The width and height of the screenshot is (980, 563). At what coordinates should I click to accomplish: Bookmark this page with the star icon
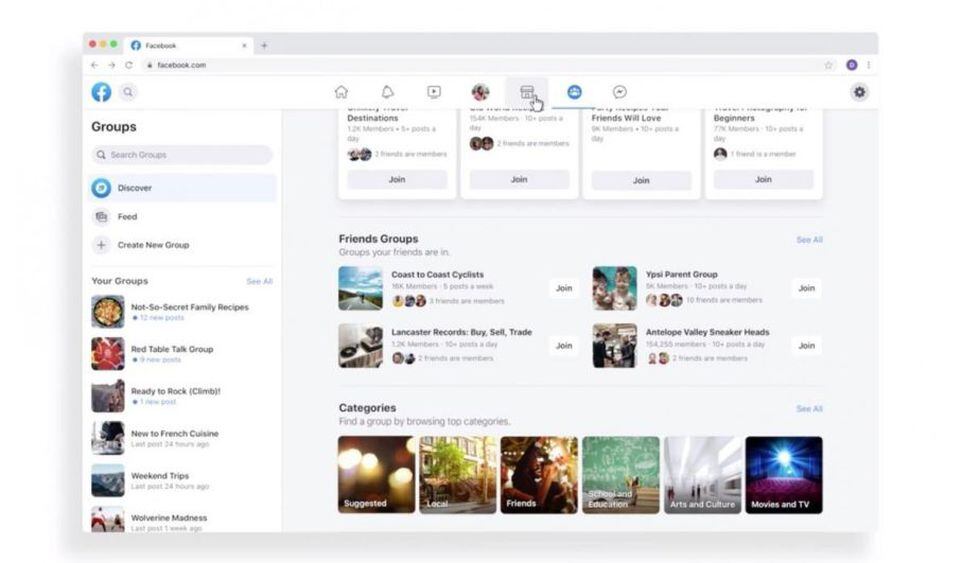(828, 65)
